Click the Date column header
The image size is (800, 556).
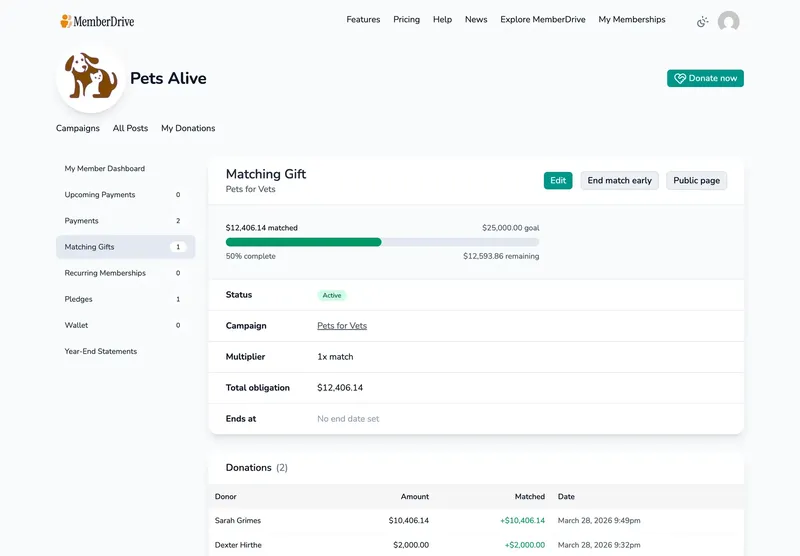[566, 496]
